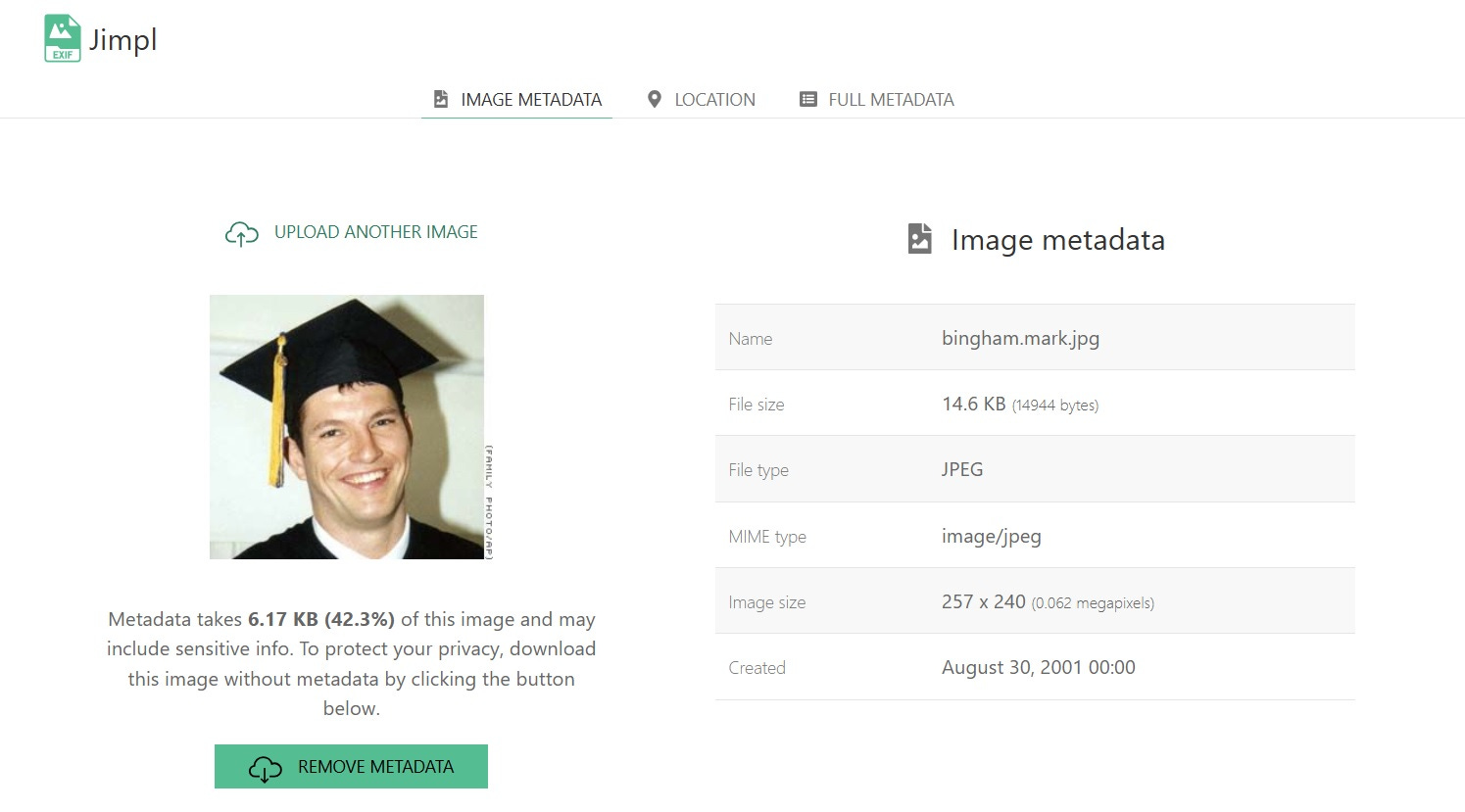Click the Image Metadata tab icon

[x=441, y=99]
